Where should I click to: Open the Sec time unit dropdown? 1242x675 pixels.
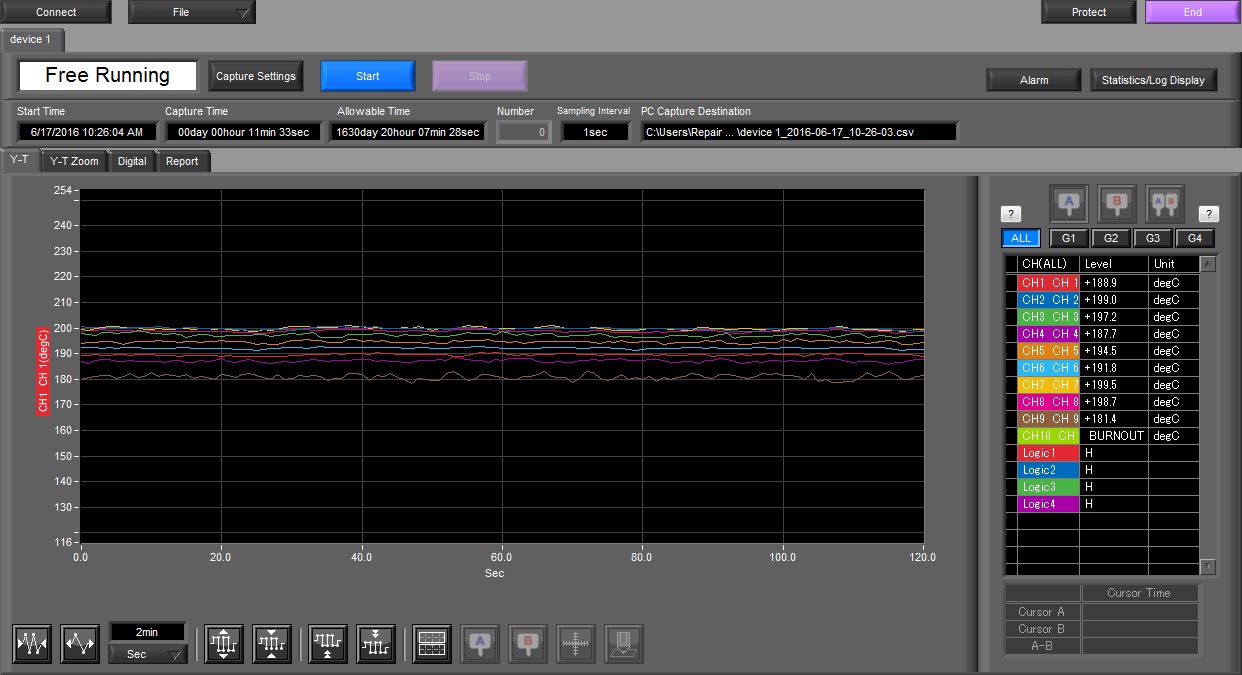tap(148, 653)
